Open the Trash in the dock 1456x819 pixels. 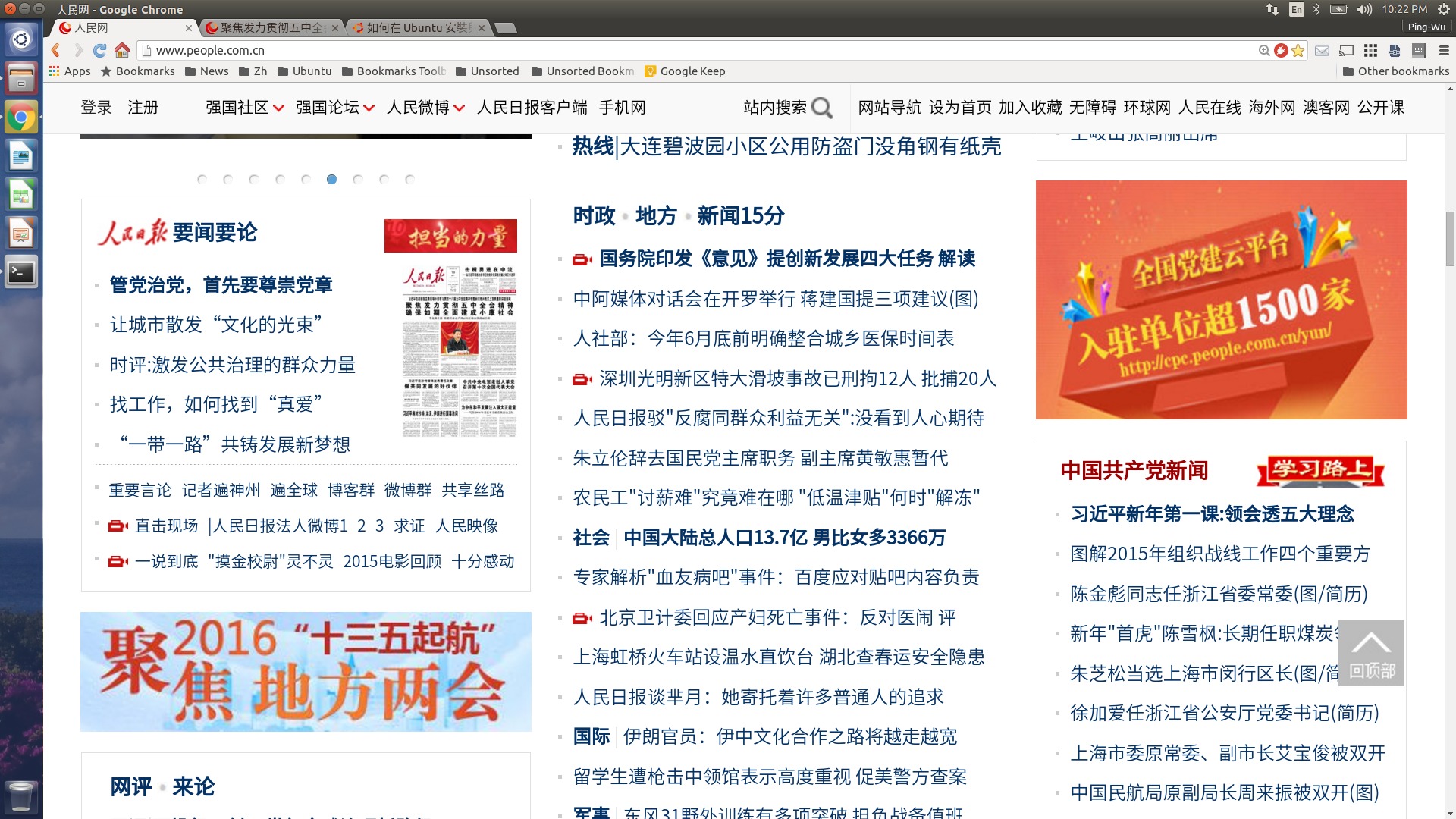21,796
